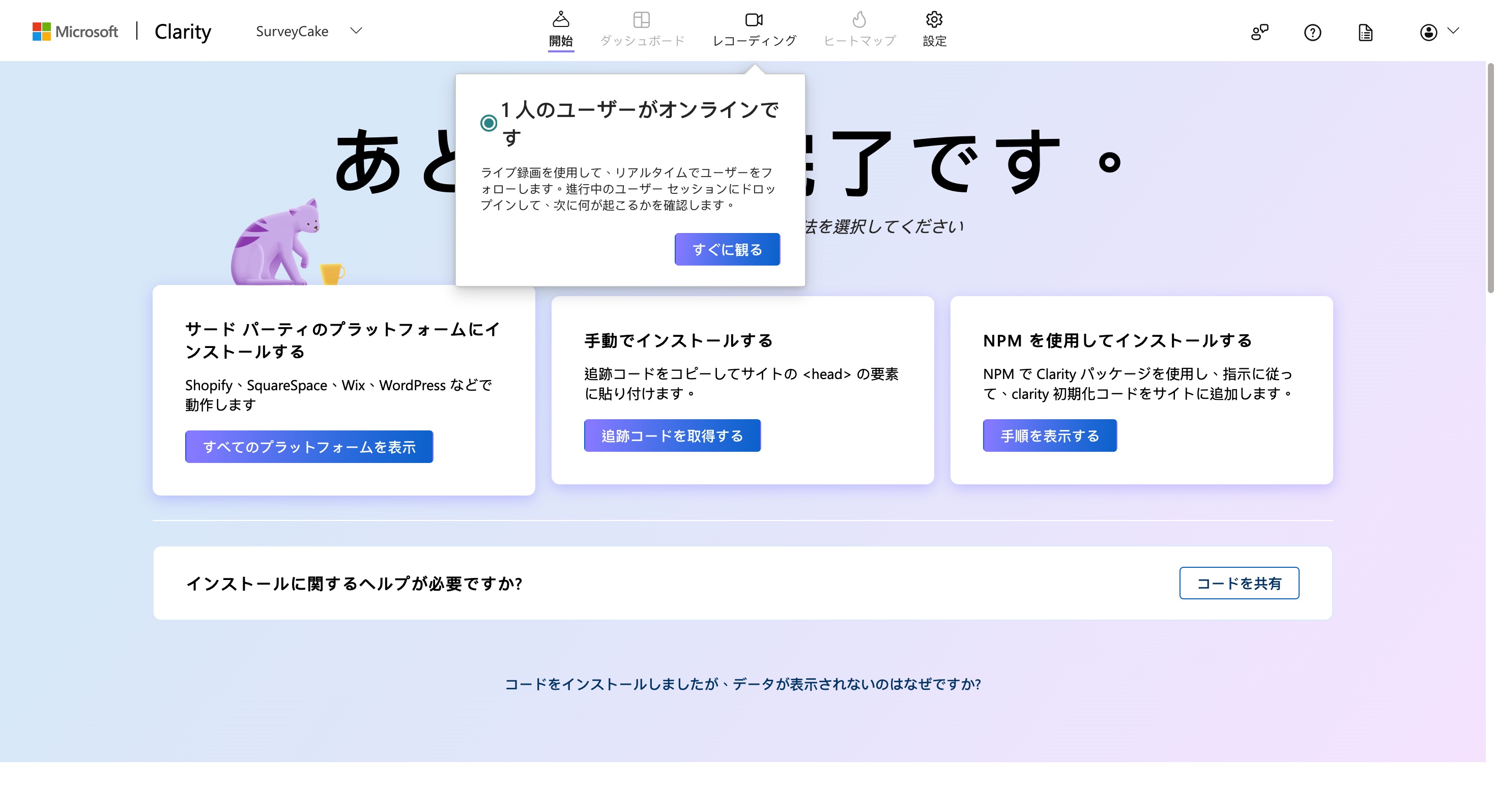Click the account profile avatar icon

pyautogui.click(x=1428, y=32)
